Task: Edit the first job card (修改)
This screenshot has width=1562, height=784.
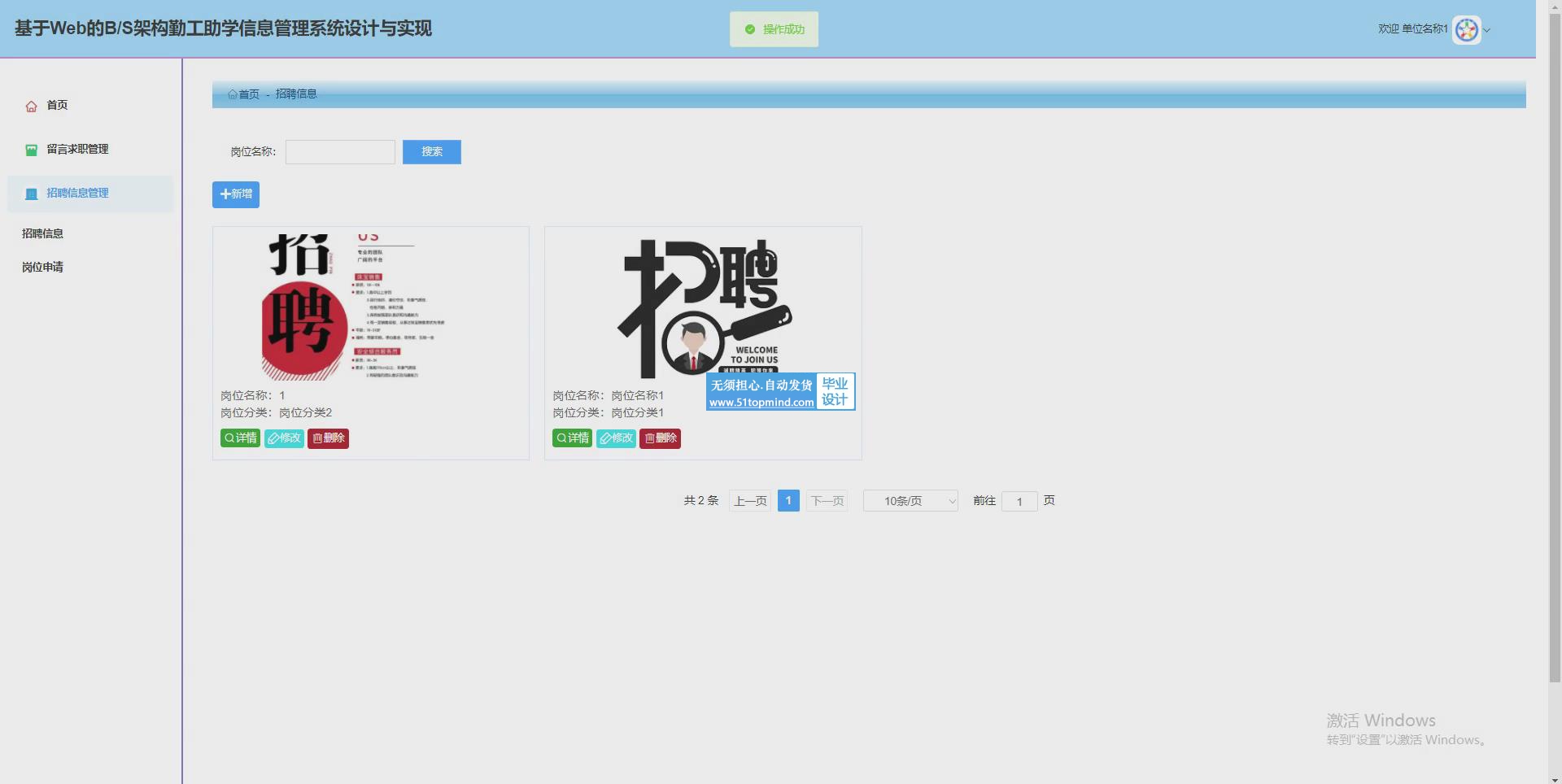Action: tap(284, 438)
